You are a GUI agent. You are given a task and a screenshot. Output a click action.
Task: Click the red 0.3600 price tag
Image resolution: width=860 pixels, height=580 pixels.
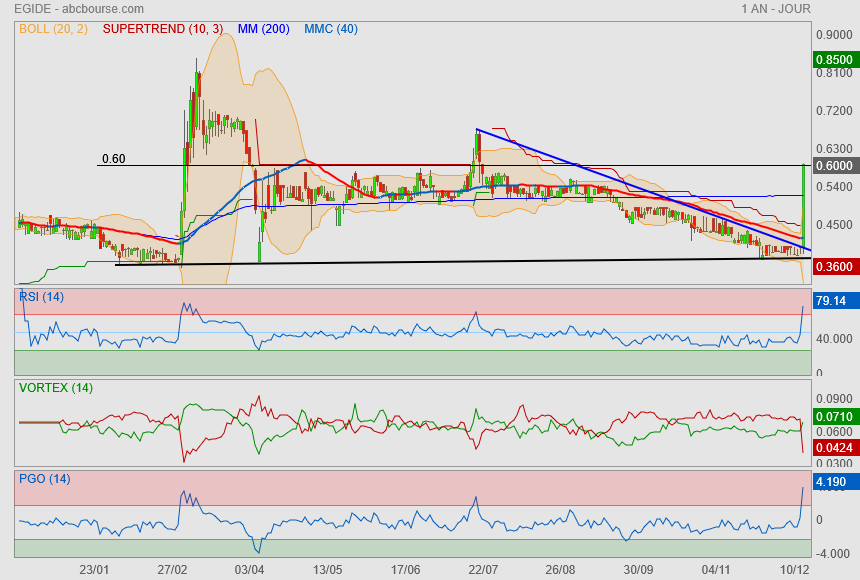(x=833, y=267)
